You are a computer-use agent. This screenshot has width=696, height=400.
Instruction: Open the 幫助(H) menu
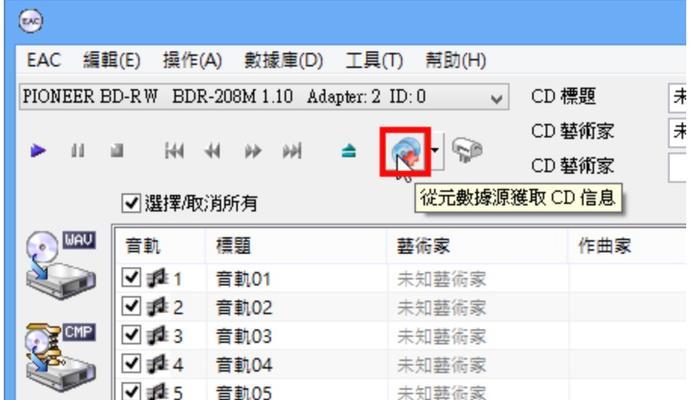[x=455, y=60]
